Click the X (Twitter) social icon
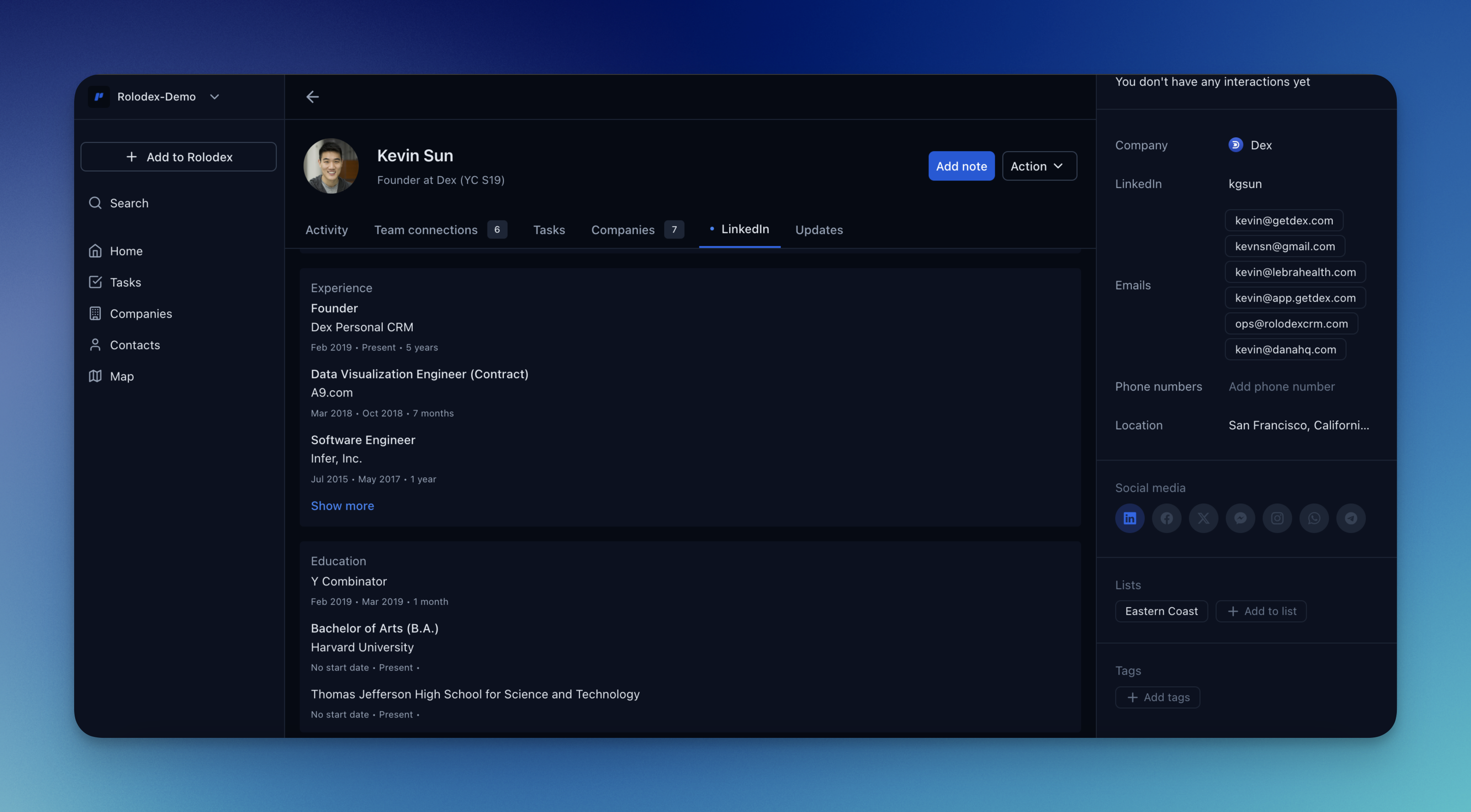This screenshot has width=1471, height=812. (x=1203, y=518)
